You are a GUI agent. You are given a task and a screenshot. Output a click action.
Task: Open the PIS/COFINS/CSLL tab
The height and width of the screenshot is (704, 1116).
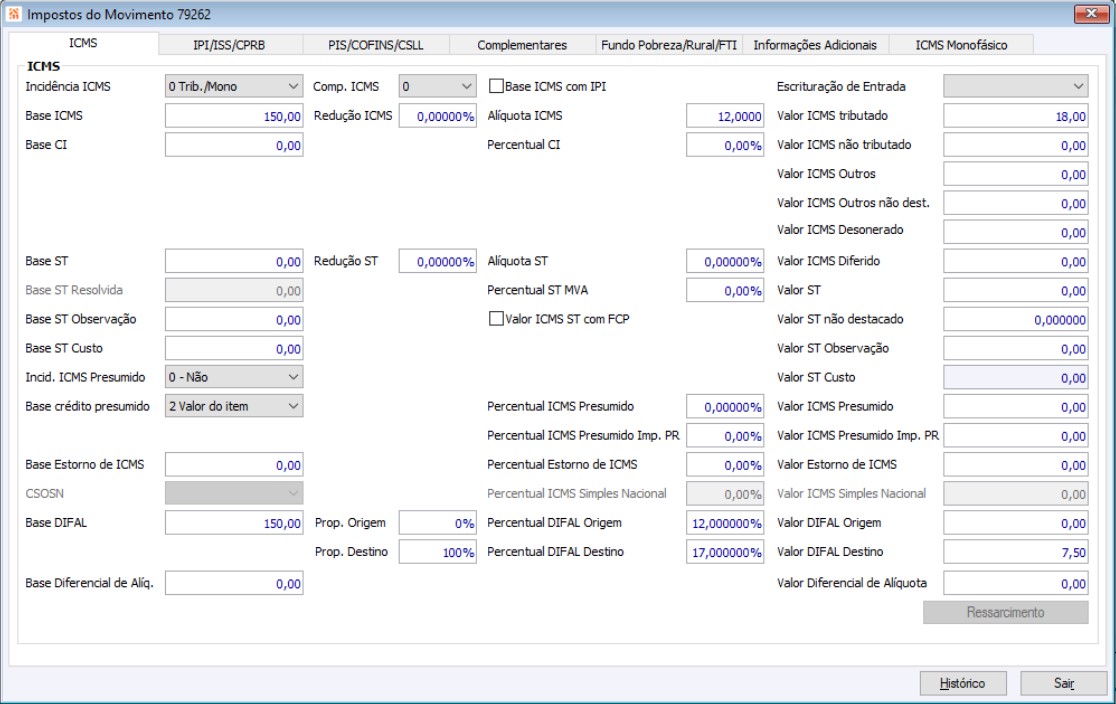coord(376,45)
